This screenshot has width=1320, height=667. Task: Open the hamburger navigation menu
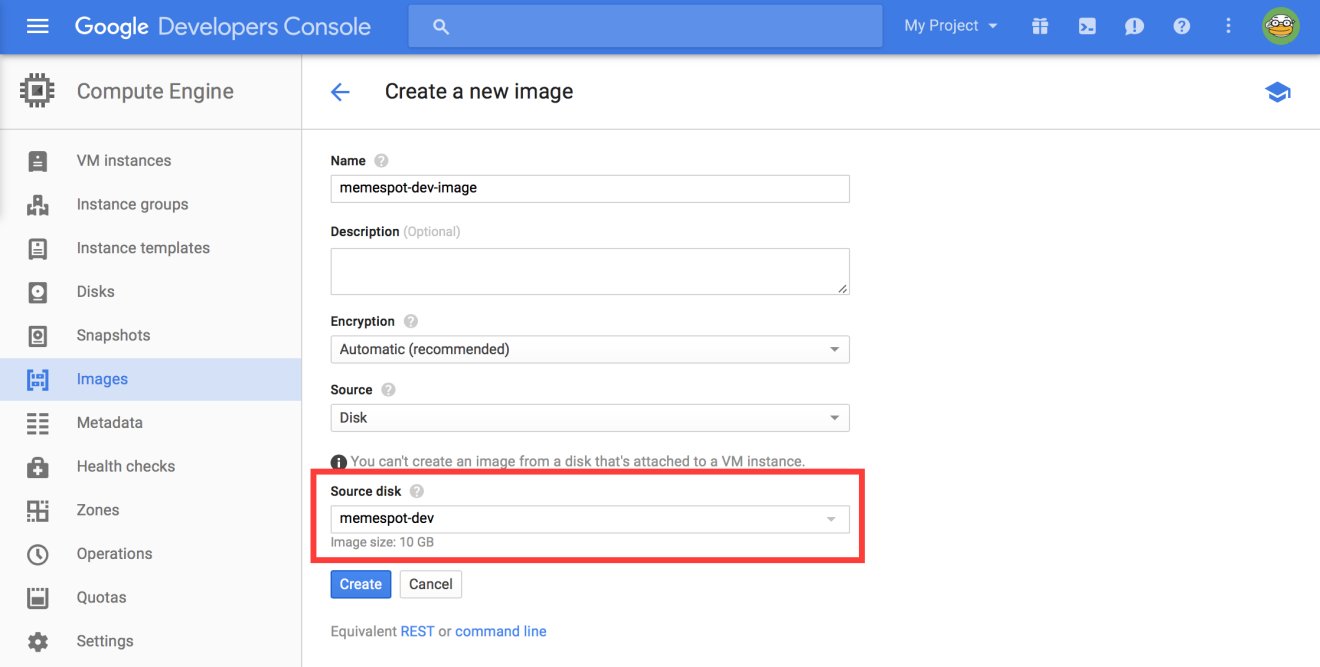coord(37,26)
